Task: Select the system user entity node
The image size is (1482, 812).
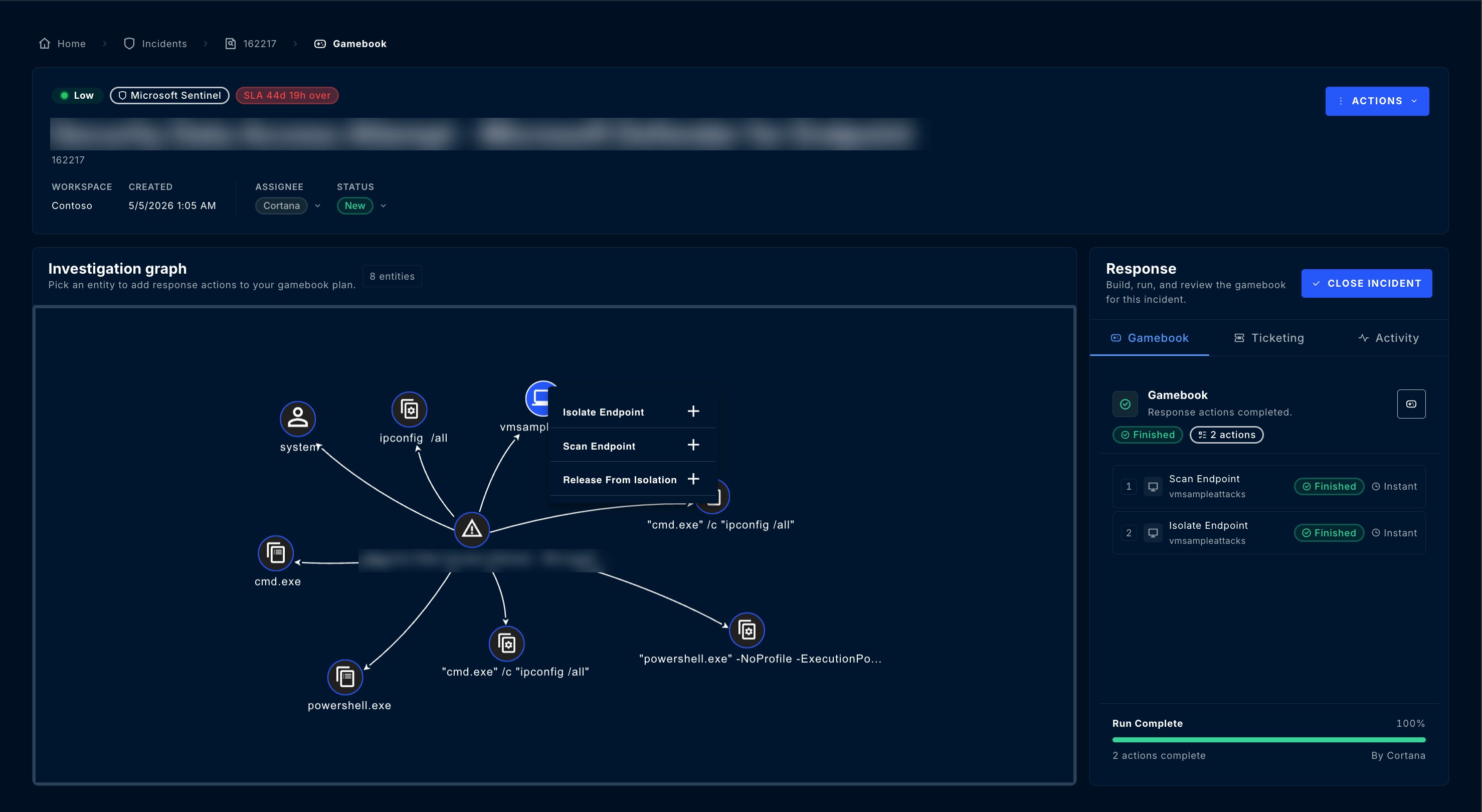Action: tap(297, 418)
